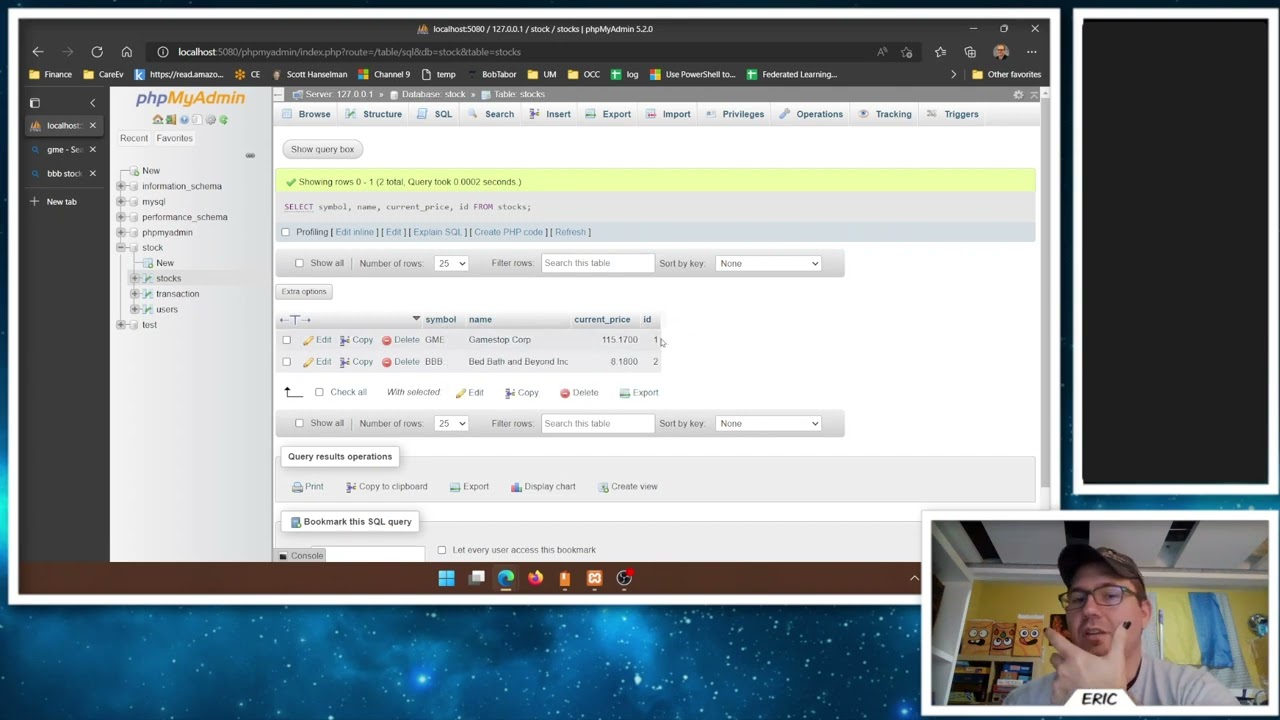This screenshot has width=1280, height=720.
Task: Open the SQL tab
Action: coord(434,114)
